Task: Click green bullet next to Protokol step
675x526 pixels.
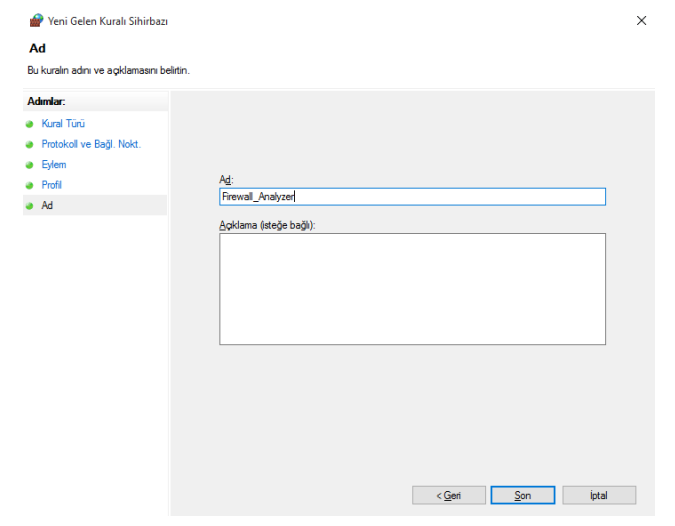Action: (x=29, y=145)
